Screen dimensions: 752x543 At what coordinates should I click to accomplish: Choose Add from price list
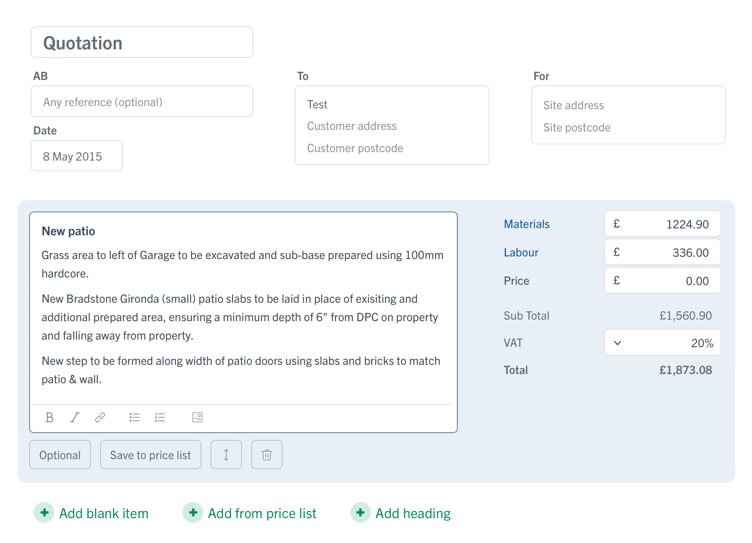[x=250, y=513]
